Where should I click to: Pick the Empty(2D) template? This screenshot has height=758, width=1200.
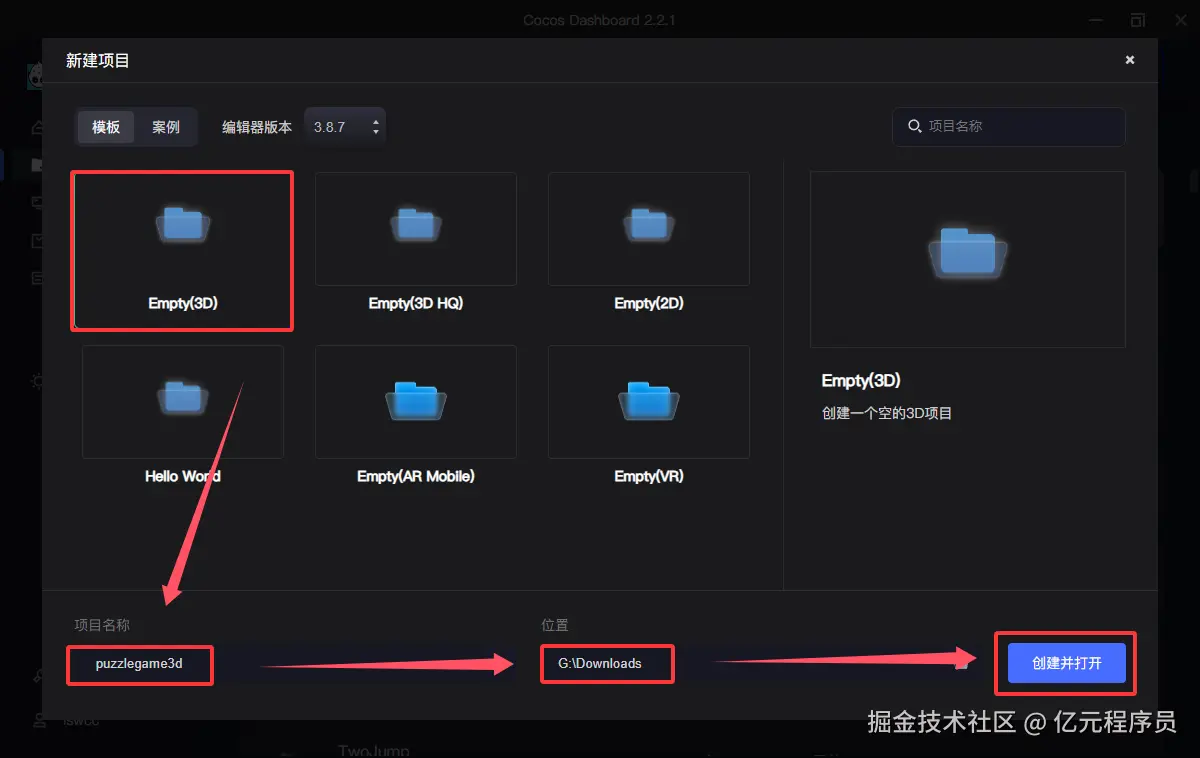pos(649,243)
